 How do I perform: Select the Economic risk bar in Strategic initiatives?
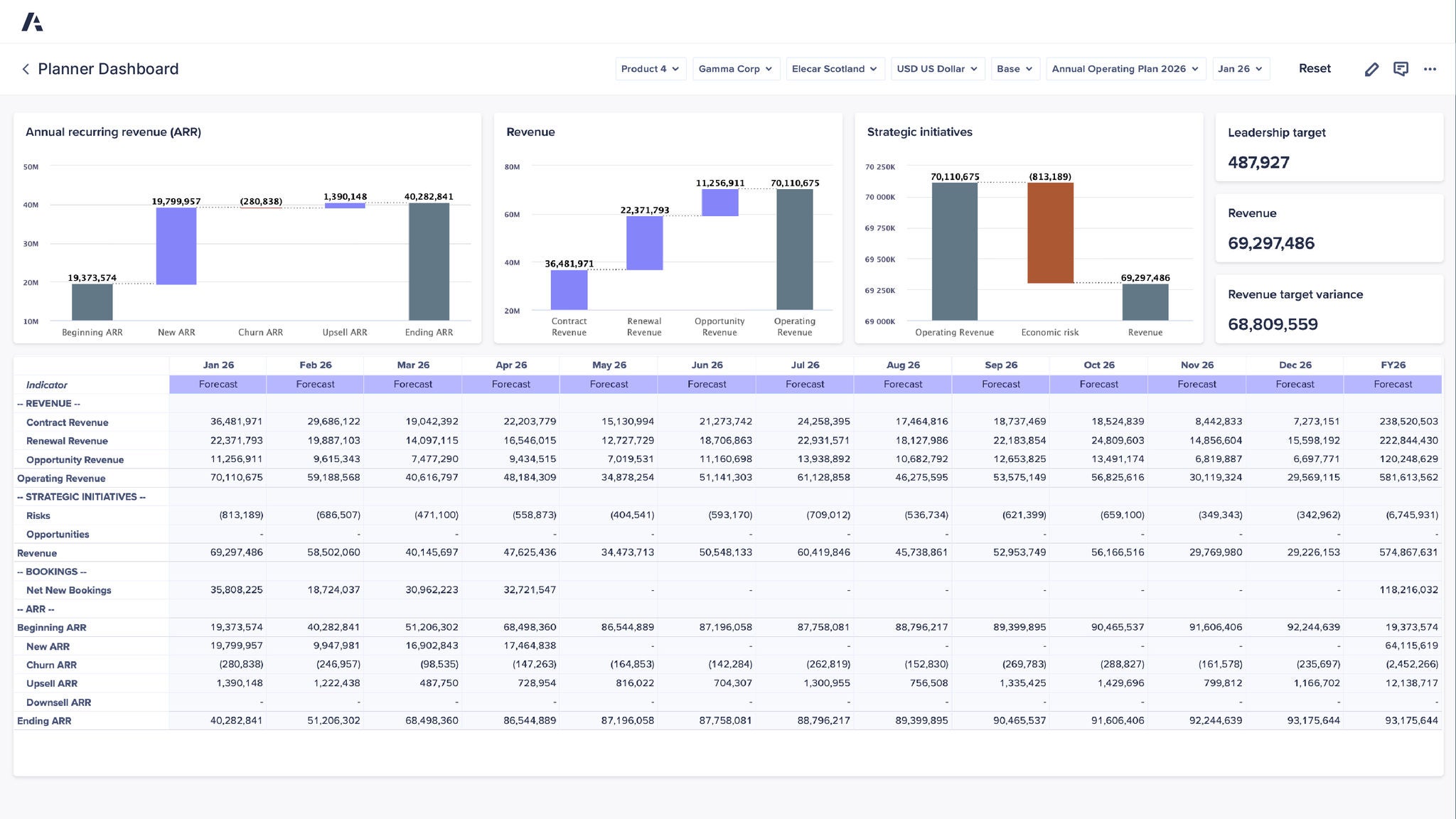pyautogui.click(x=1050, y=231)
